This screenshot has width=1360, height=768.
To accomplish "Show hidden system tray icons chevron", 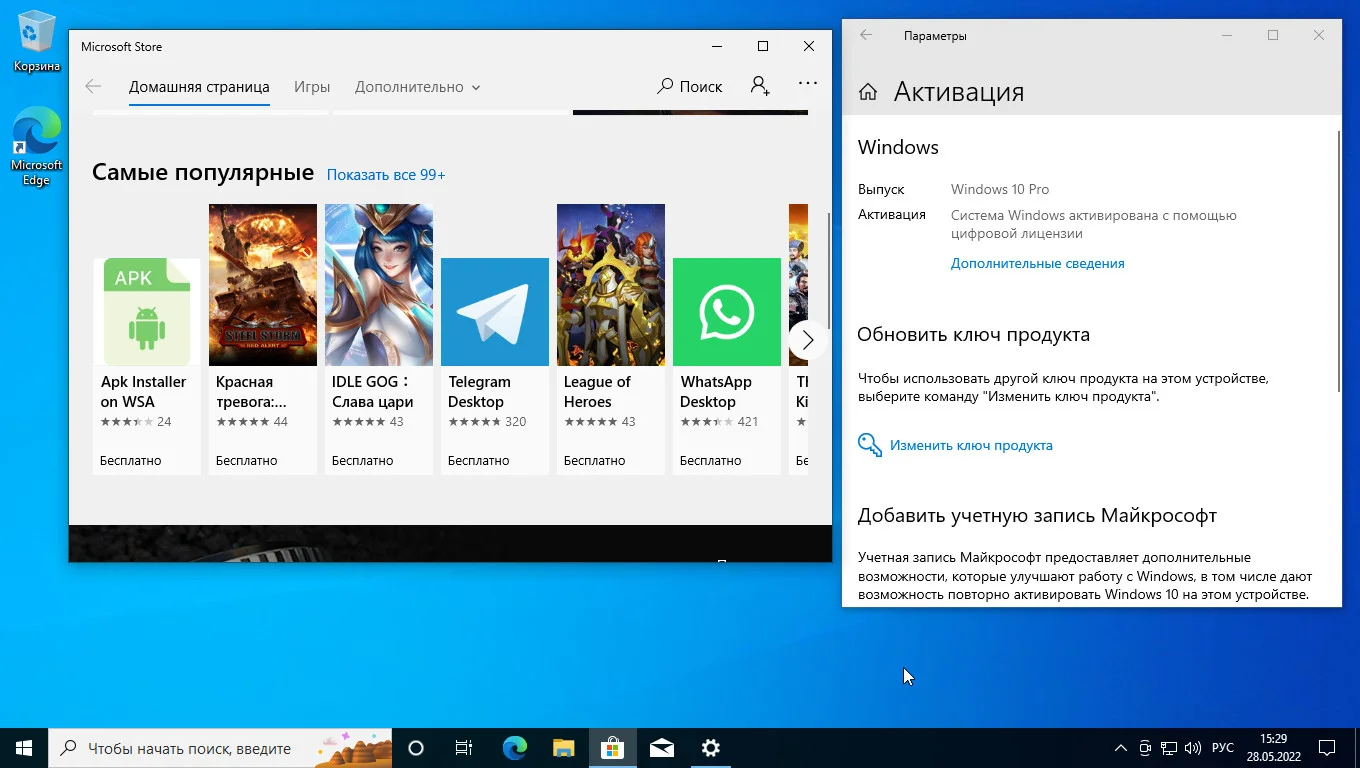I will tap(1121, 748).
